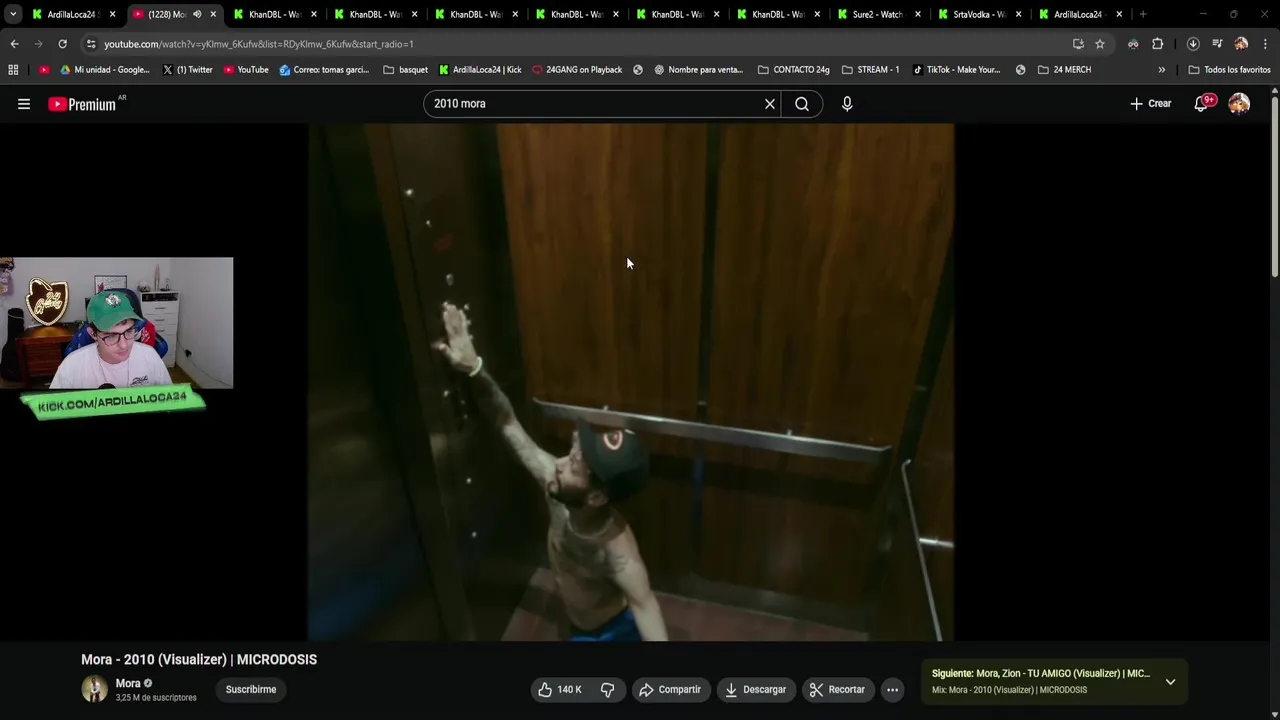Screen dimensions: 1280x720
Task: Open (1) Twitter bookmark
Action: click(187, 70)
